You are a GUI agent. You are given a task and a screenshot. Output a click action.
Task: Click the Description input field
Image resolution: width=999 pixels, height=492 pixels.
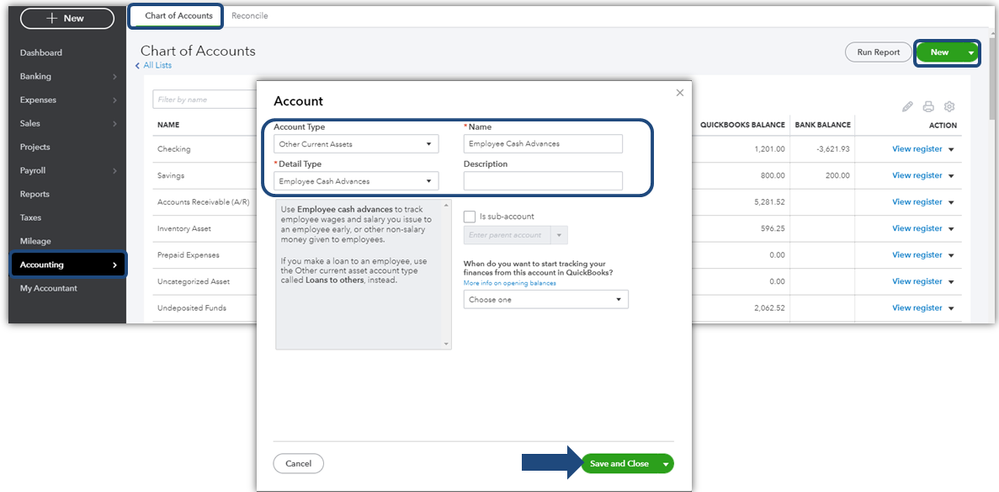click(543, 181)
